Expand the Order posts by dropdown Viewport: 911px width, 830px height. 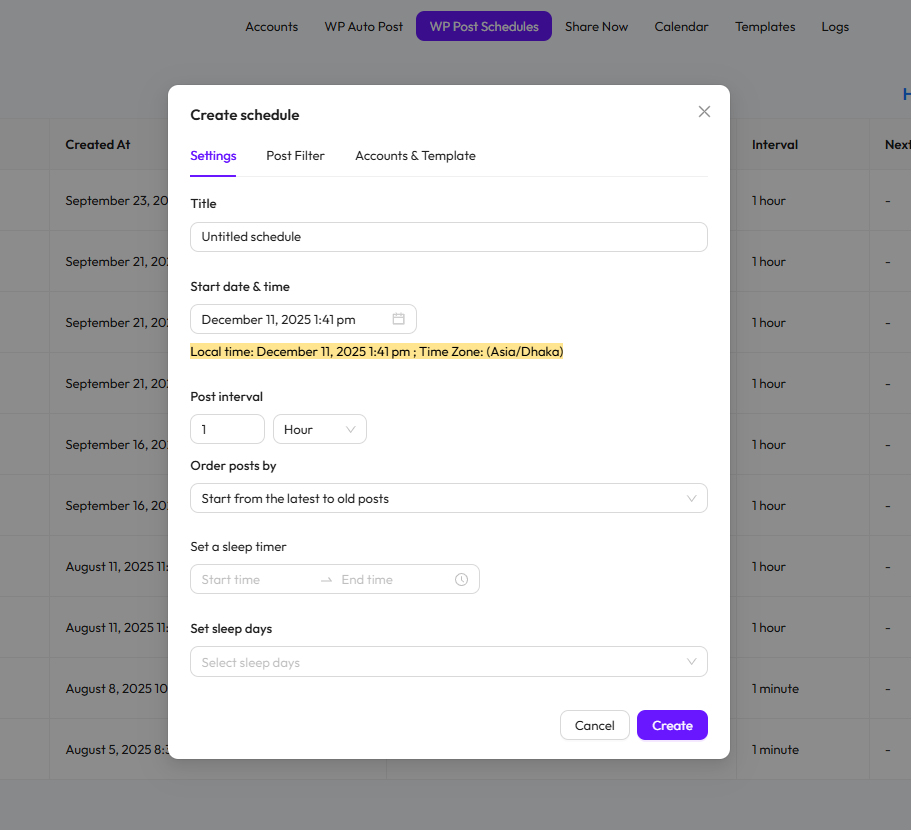pos(448,498)
